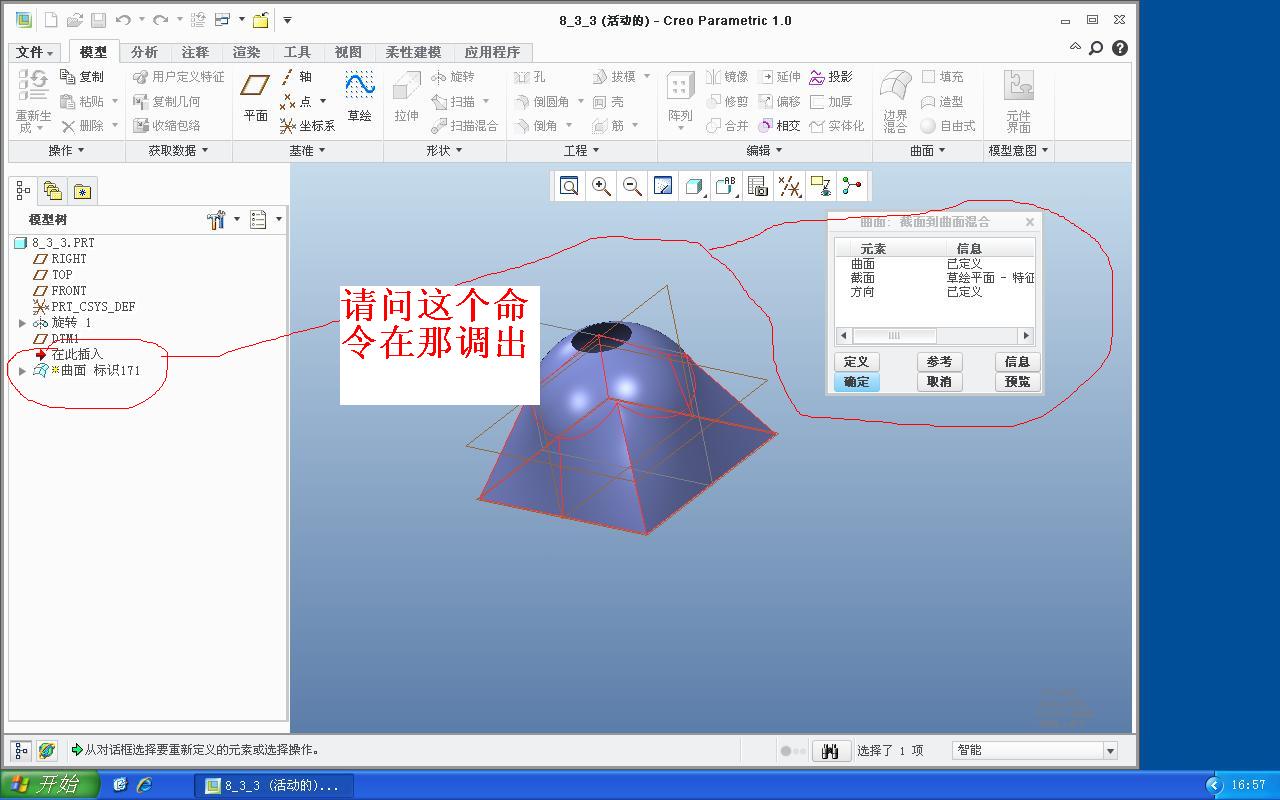Toggle the Spin Center icon

tap(852, 186)
